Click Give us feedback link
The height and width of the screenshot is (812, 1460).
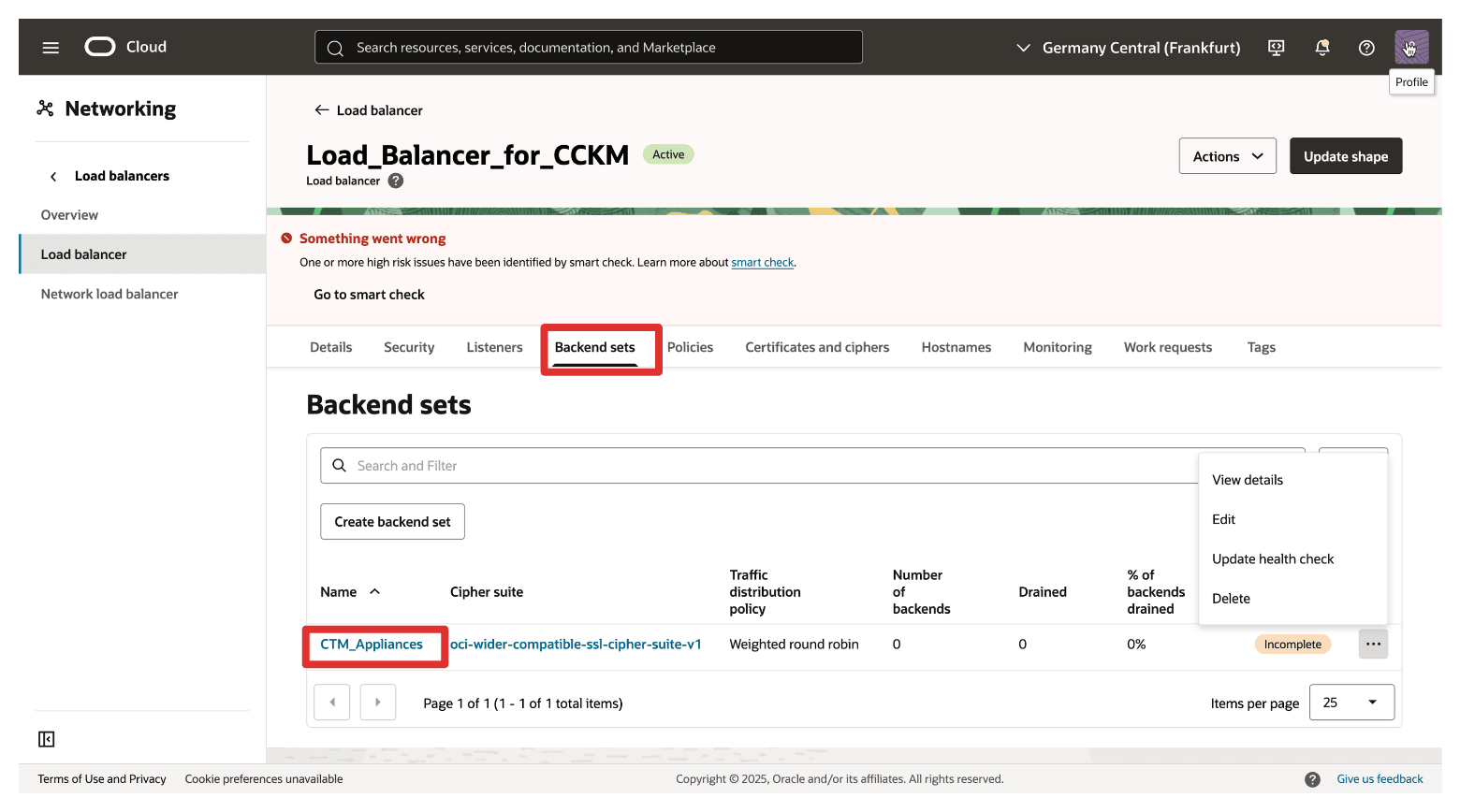point(1380,779)
